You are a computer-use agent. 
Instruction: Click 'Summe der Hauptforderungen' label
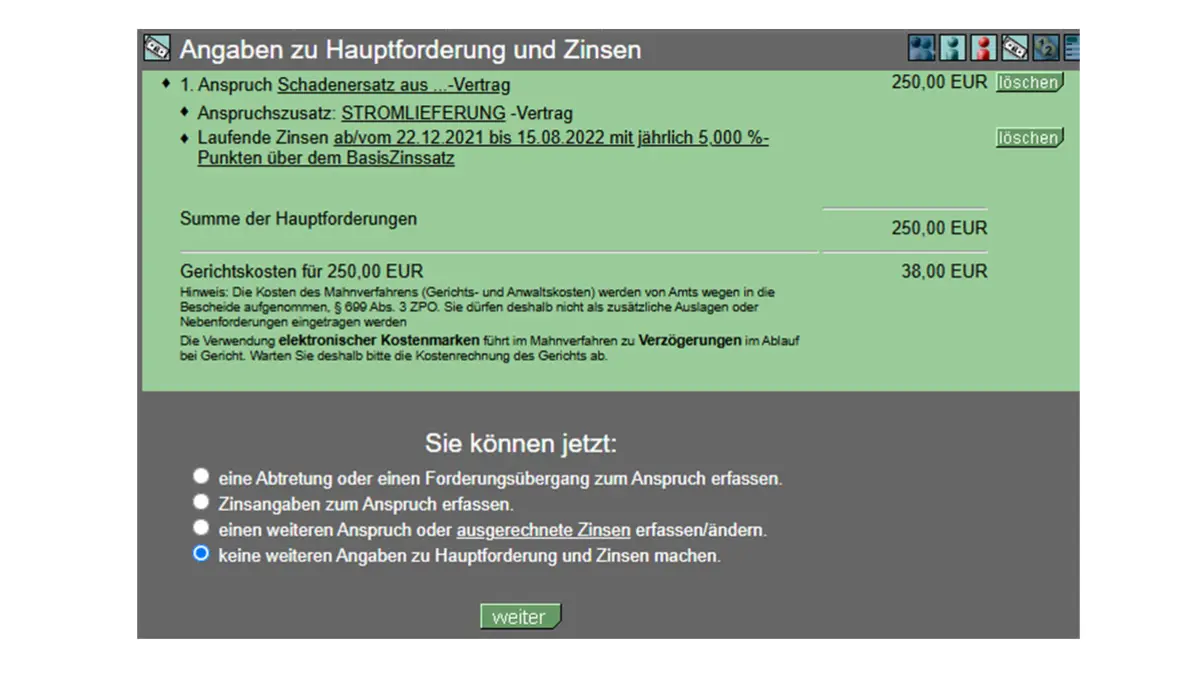pyautogui.click(x=298, y=218)
